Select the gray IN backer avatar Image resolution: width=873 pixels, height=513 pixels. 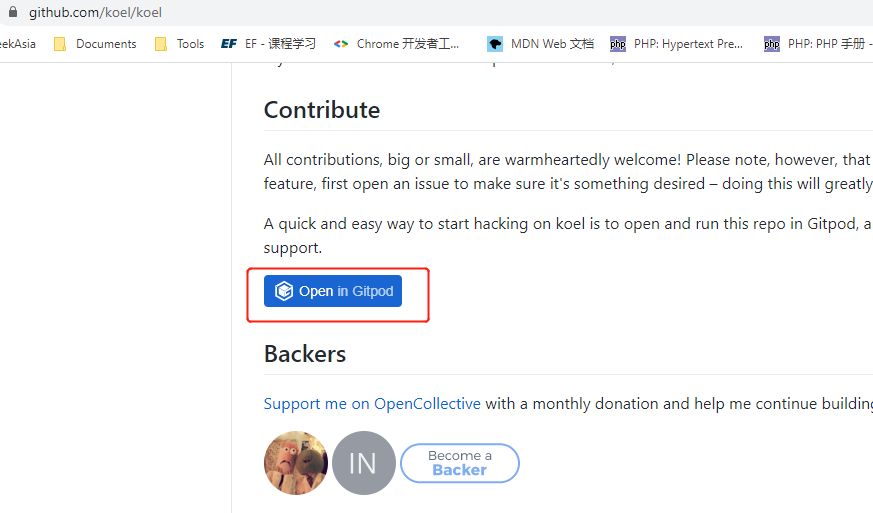click(364, 463)
